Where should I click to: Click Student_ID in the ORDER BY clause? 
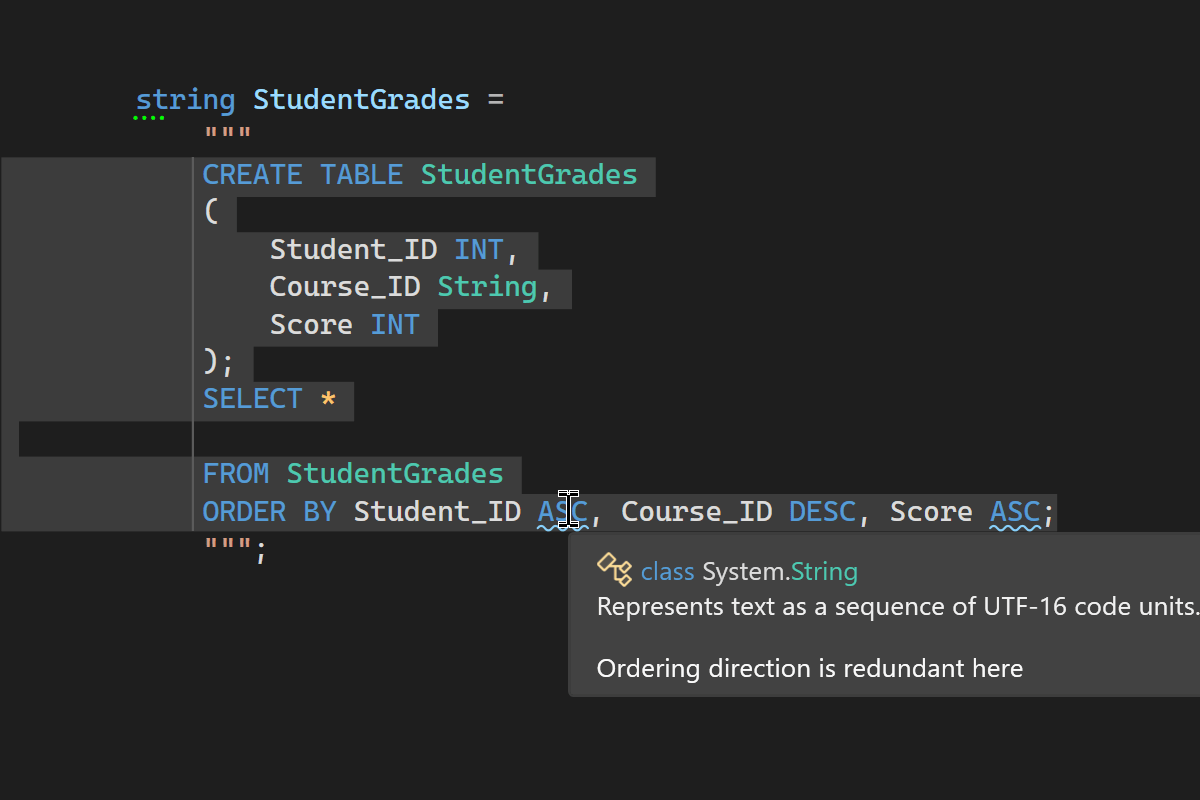pos(437,511)
